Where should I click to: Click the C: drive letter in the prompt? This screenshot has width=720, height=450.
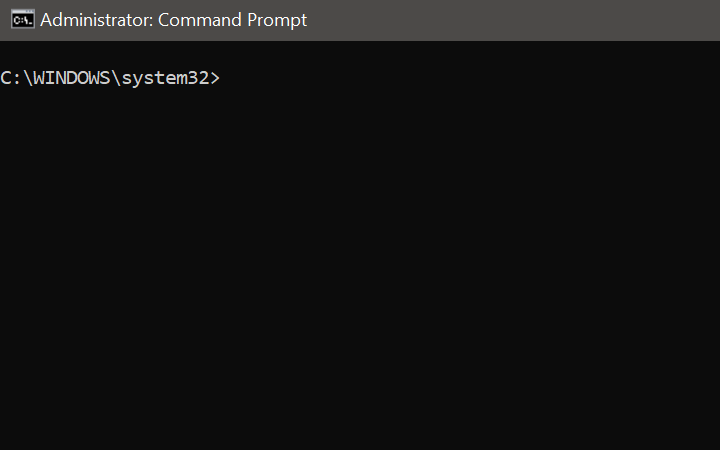[x=11, y=78]
